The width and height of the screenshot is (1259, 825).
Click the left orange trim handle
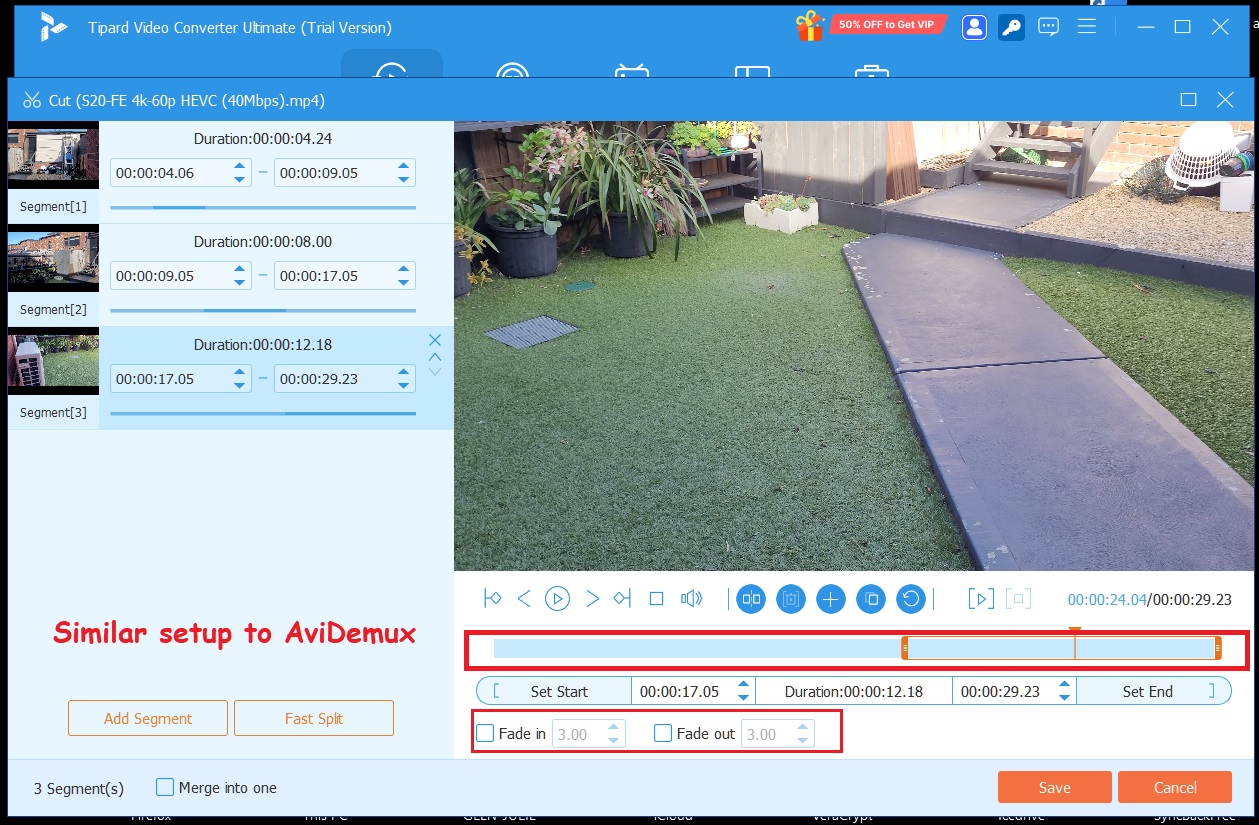tap(905, 648)
